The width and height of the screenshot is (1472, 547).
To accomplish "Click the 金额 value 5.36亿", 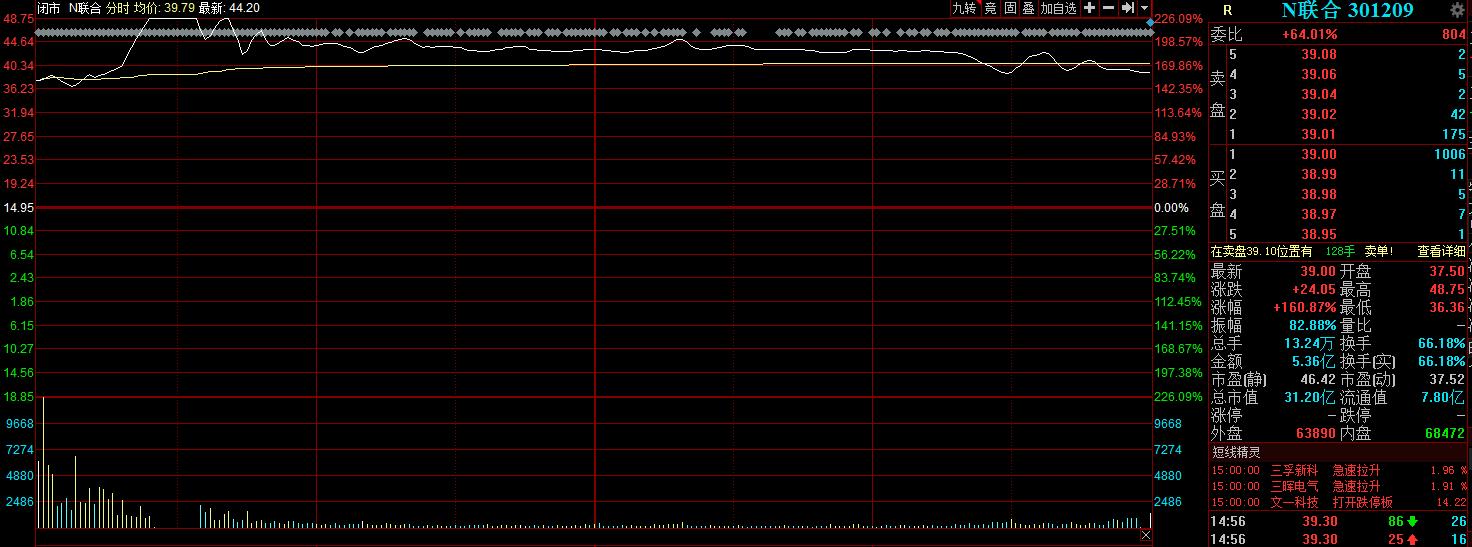I will [1313, 361].
